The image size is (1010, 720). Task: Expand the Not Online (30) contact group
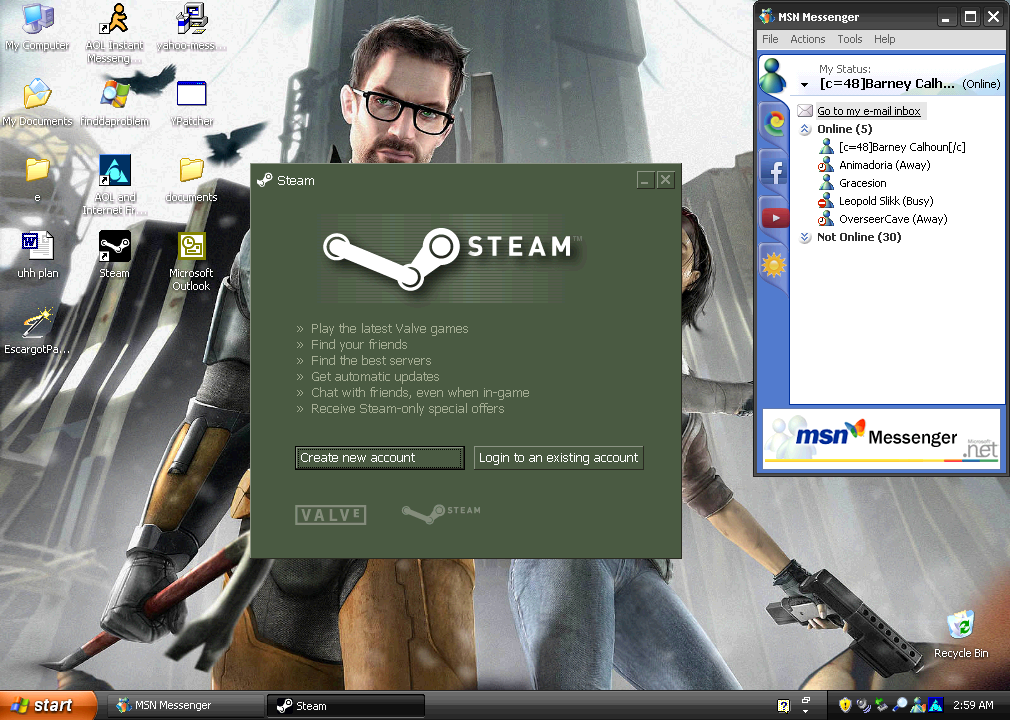[x=805, y=237]
